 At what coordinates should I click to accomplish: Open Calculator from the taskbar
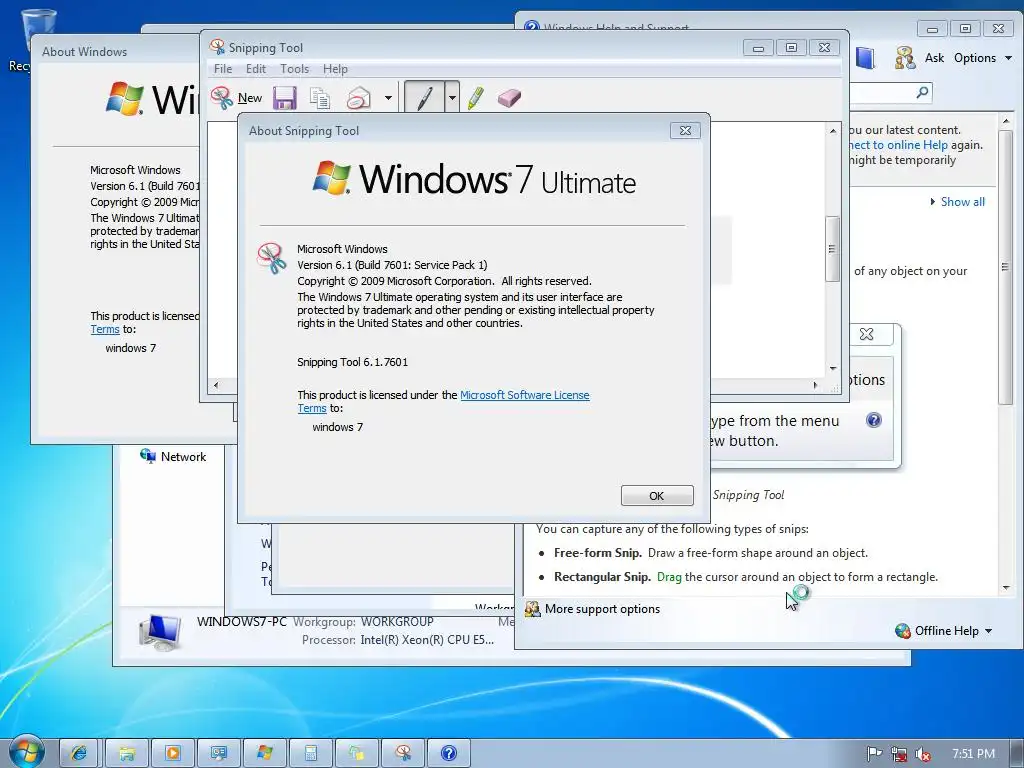[x=311, y=753]
